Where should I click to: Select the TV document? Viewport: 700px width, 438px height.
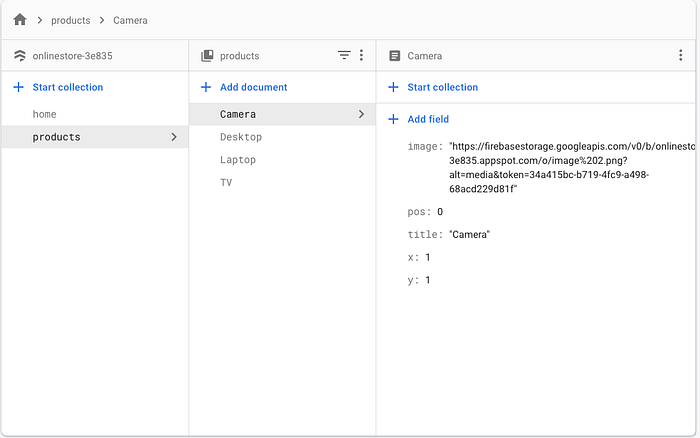tap(226, 183)
